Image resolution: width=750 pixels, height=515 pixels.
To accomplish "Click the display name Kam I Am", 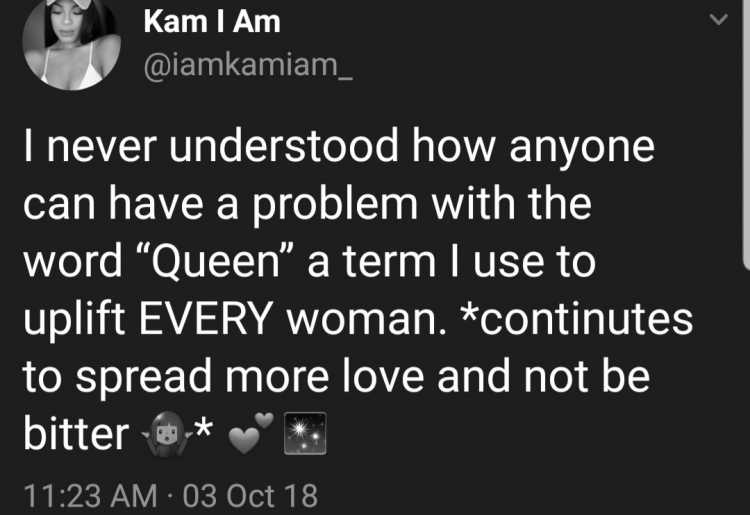I will tap(212, 22).
